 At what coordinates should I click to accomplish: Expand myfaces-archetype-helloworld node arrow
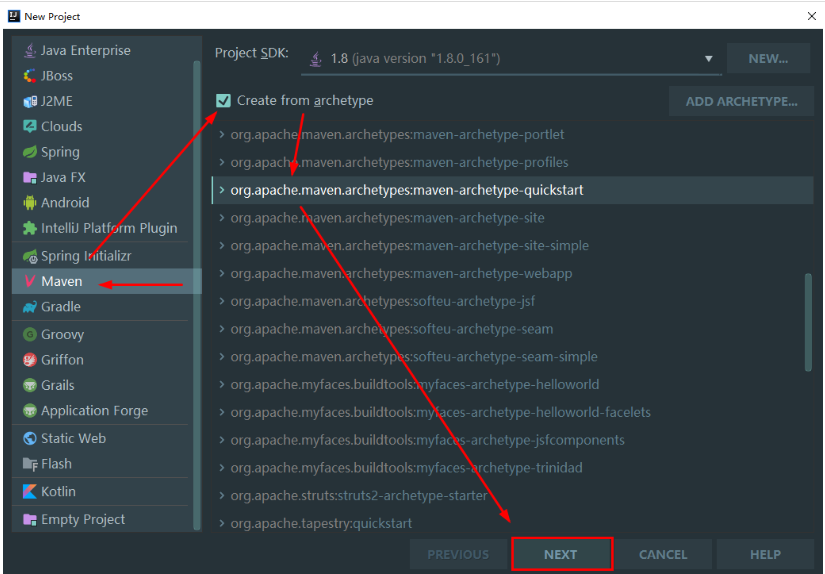[222, 385]
